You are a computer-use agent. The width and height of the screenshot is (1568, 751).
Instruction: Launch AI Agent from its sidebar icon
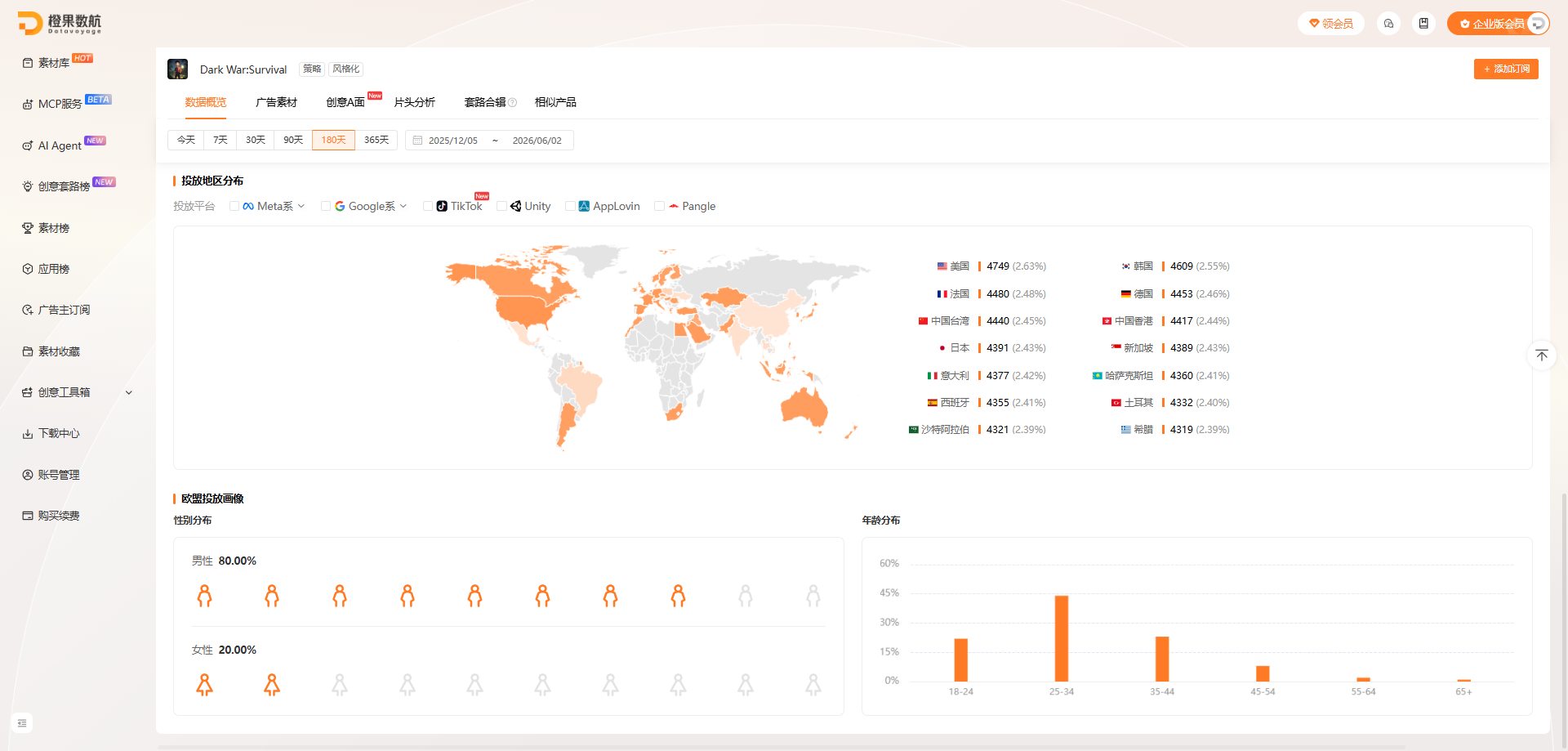[x=28, y=145]
